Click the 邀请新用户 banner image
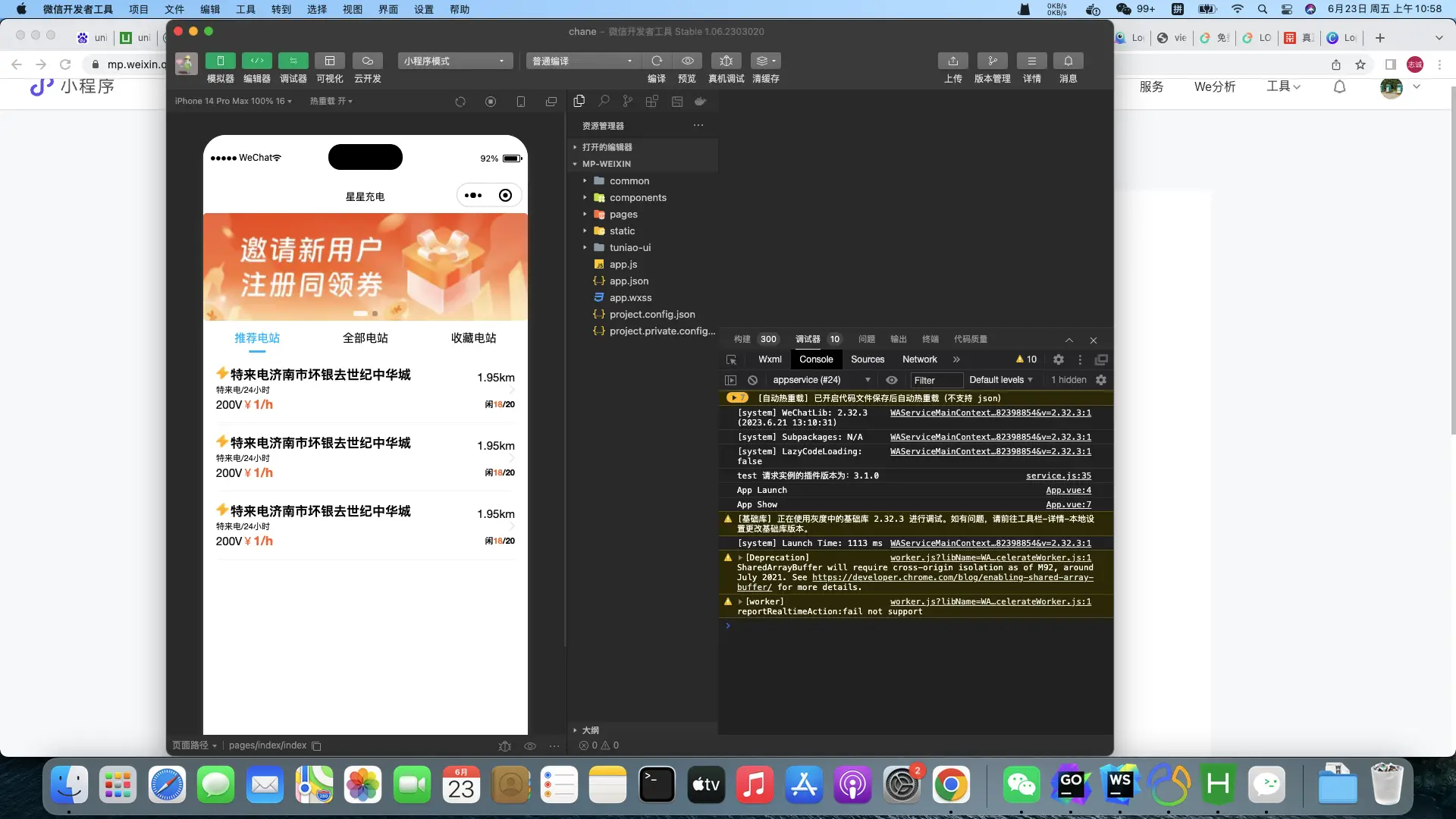 coord(365,267)
